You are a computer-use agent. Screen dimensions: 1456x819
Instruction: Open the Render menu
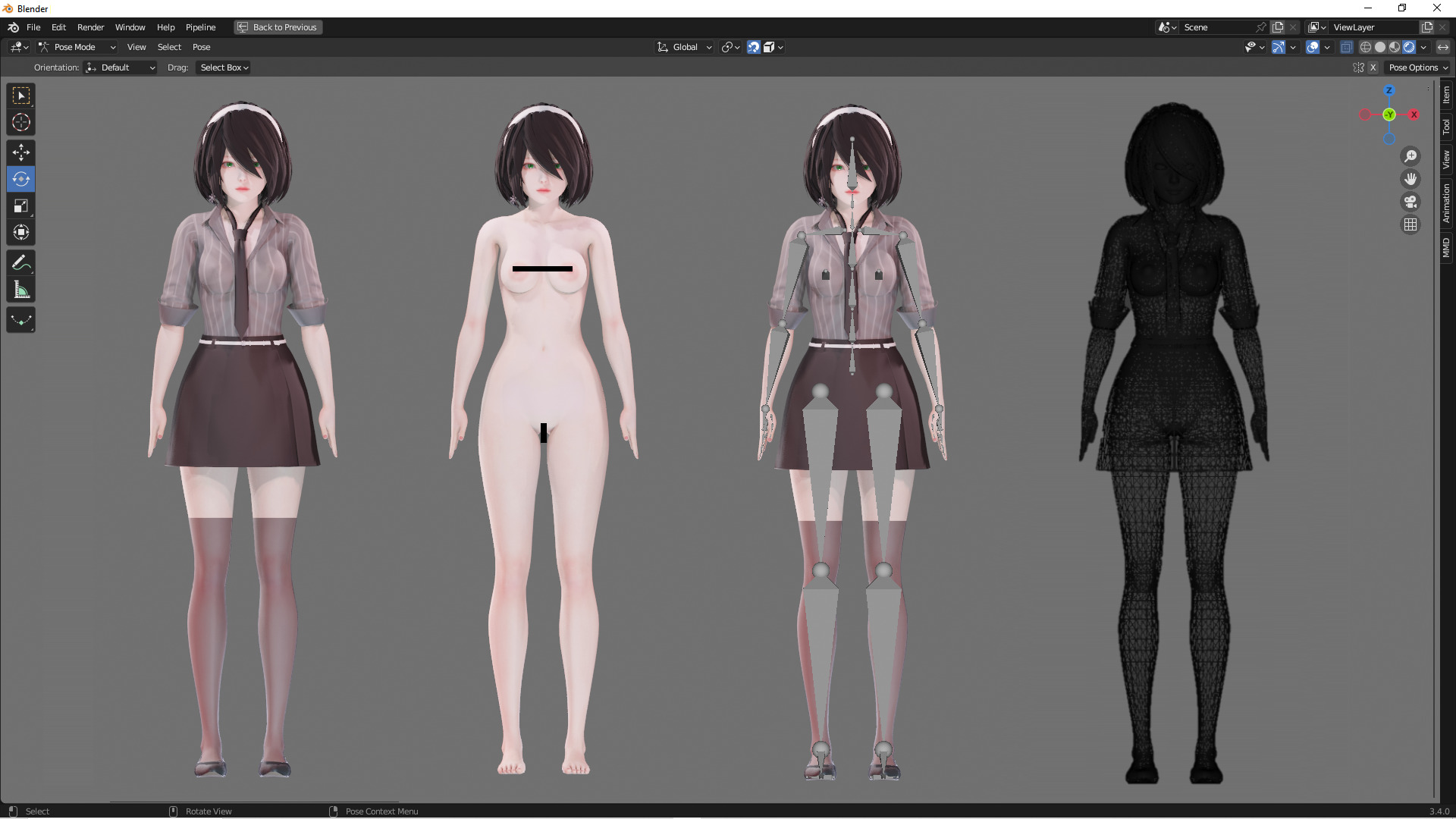90,27
